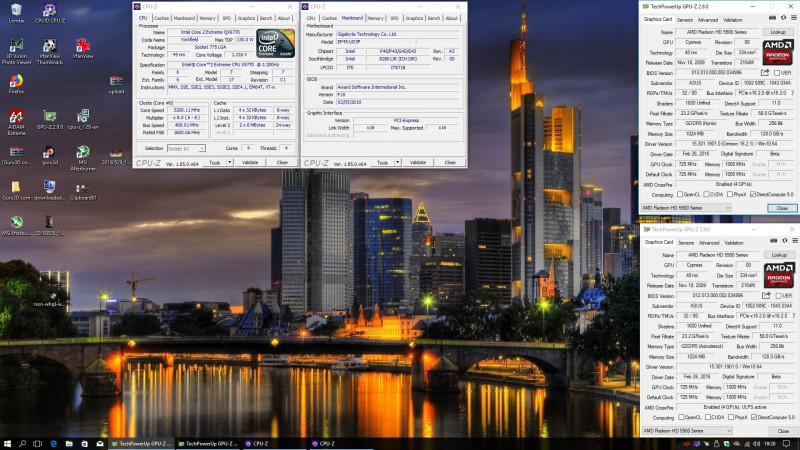Image resolution: width=800 pixels, height=450 pixels.
Task: Switch to SPD tab in Mainboard CPU-Z window
Action: 394,18
